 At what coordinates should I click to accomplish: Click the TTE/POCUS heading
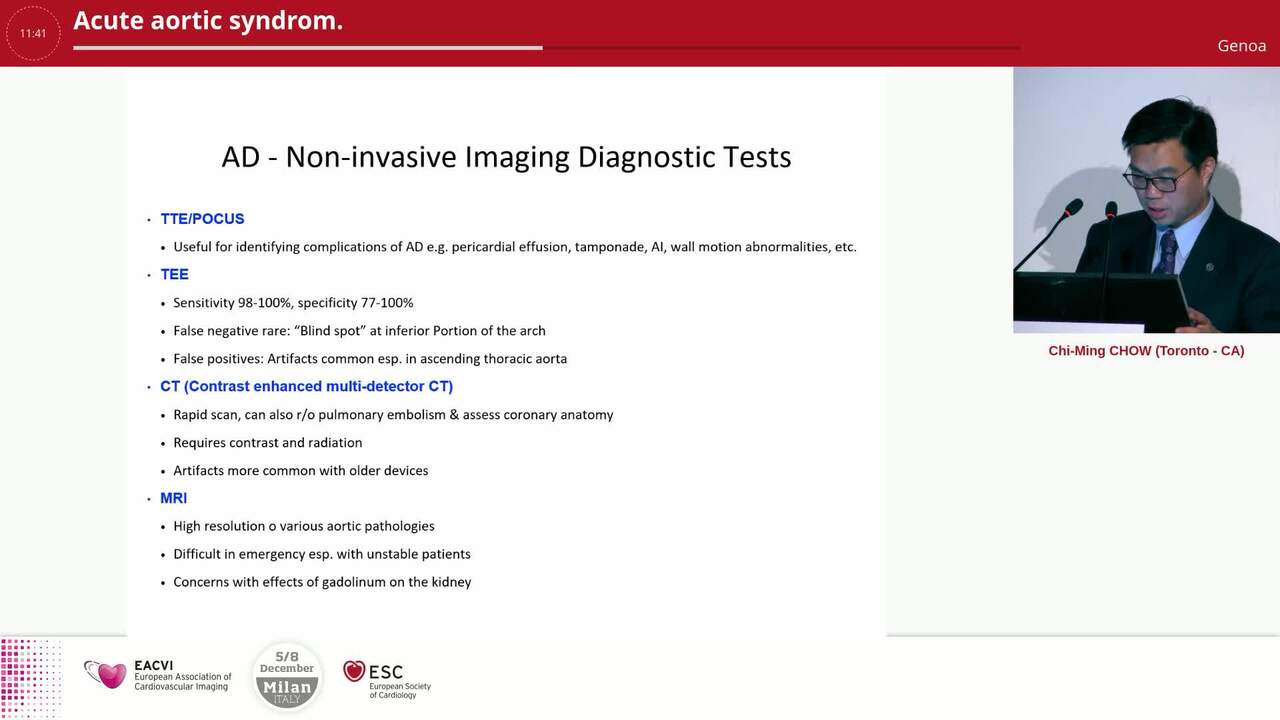tap(202, 219)
